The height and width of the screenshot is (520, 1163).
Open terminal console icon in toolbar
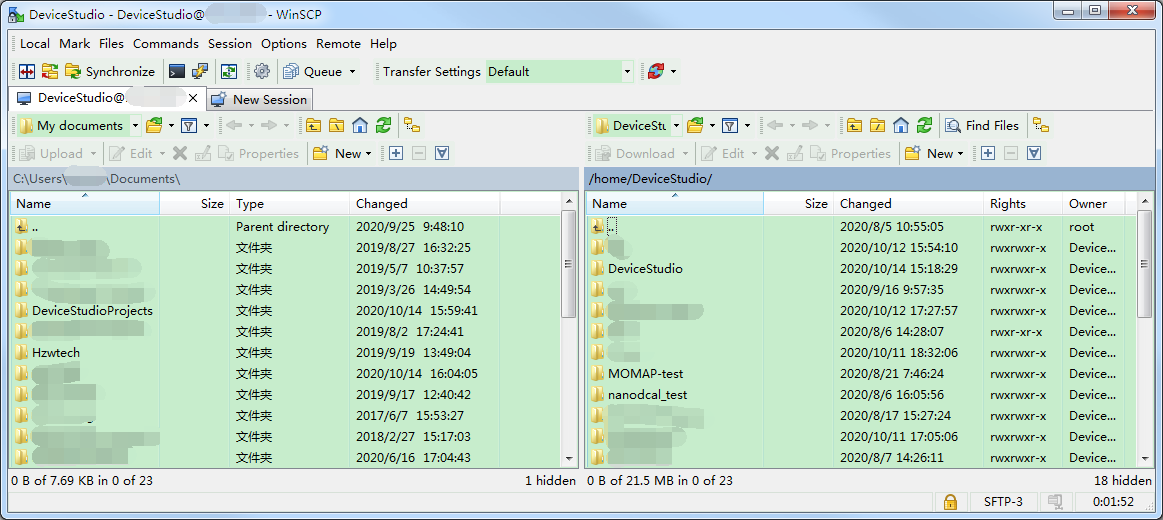pyautogui.click(x=177, y=72)
